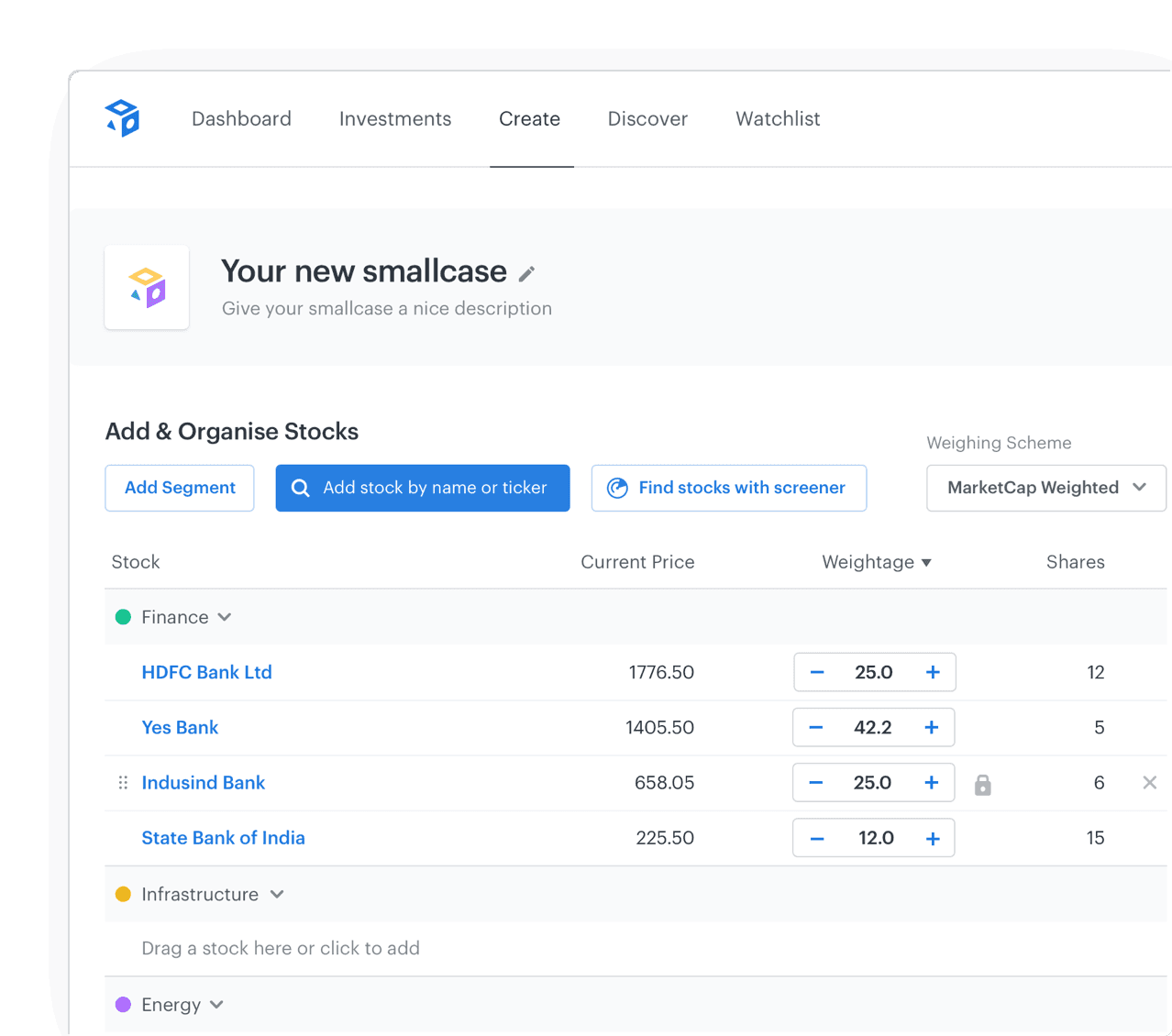
Task: Increase State Bank of India weightage
Action: (x=933, y=838)
